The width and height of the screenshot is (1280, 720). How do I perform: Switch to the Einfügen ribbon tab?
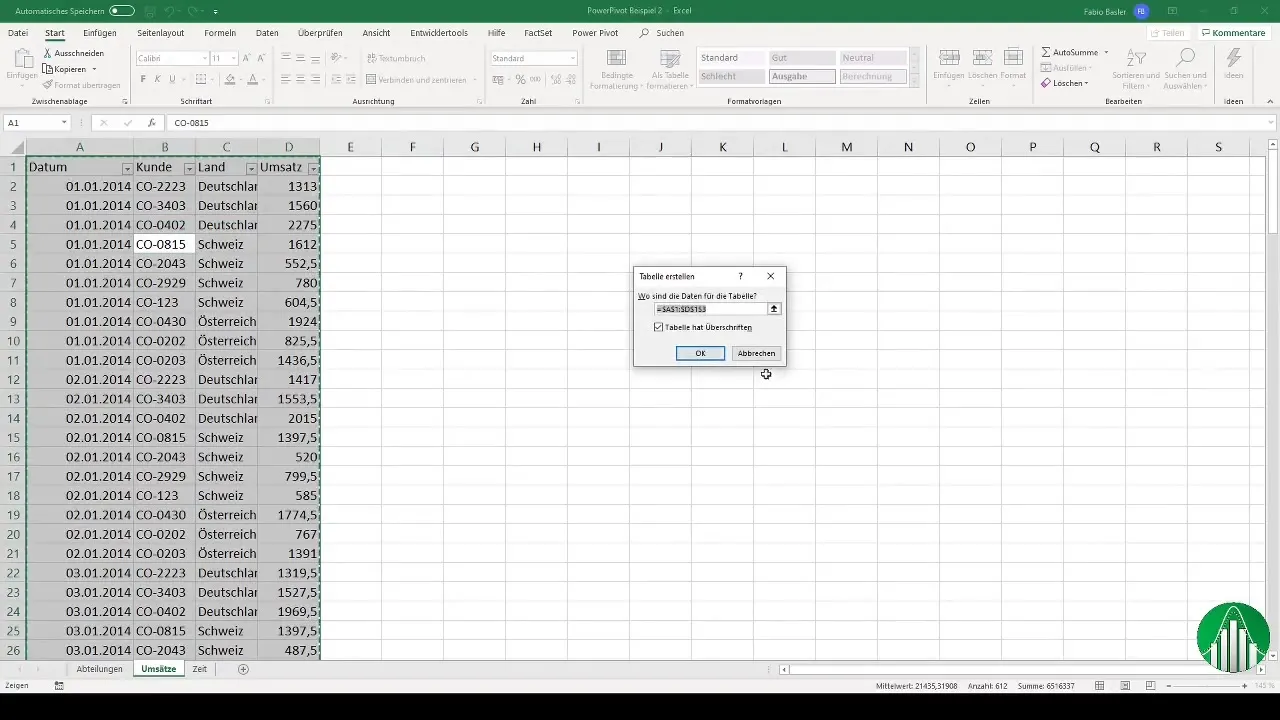pyautogui.click(x=100, y=33)
